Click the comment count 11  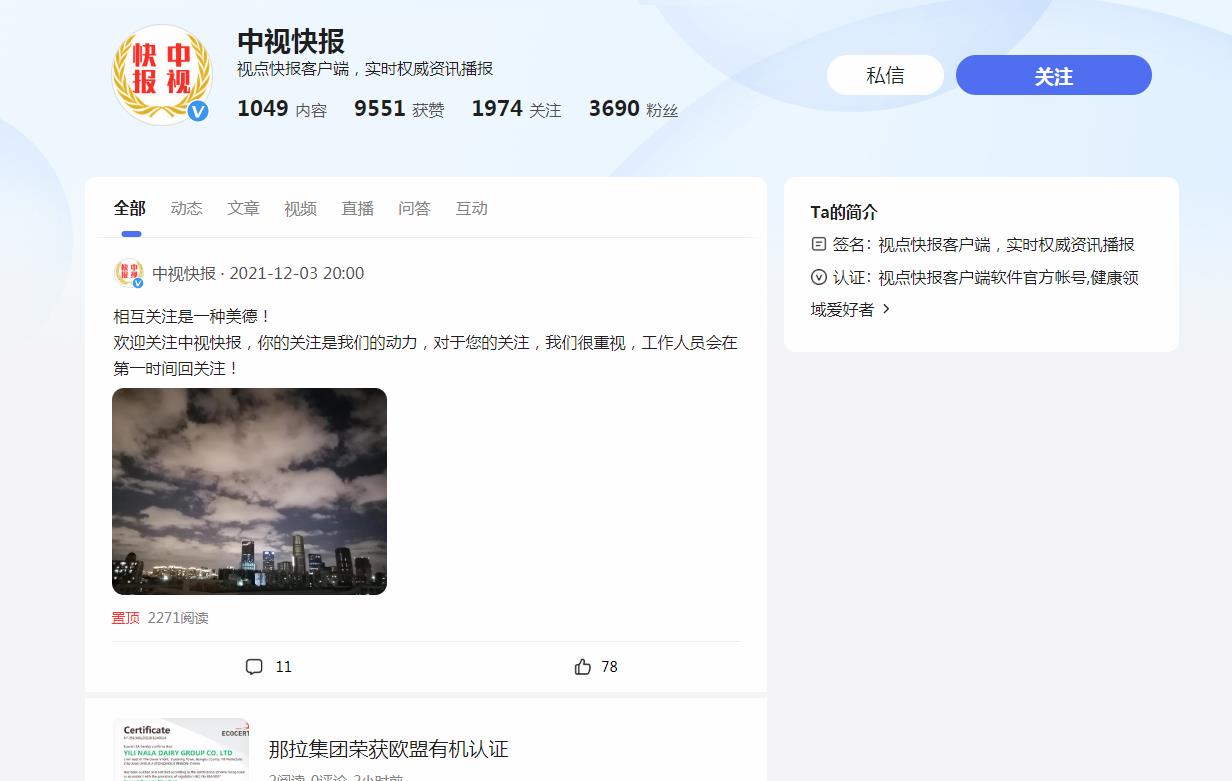pos(284,667)
